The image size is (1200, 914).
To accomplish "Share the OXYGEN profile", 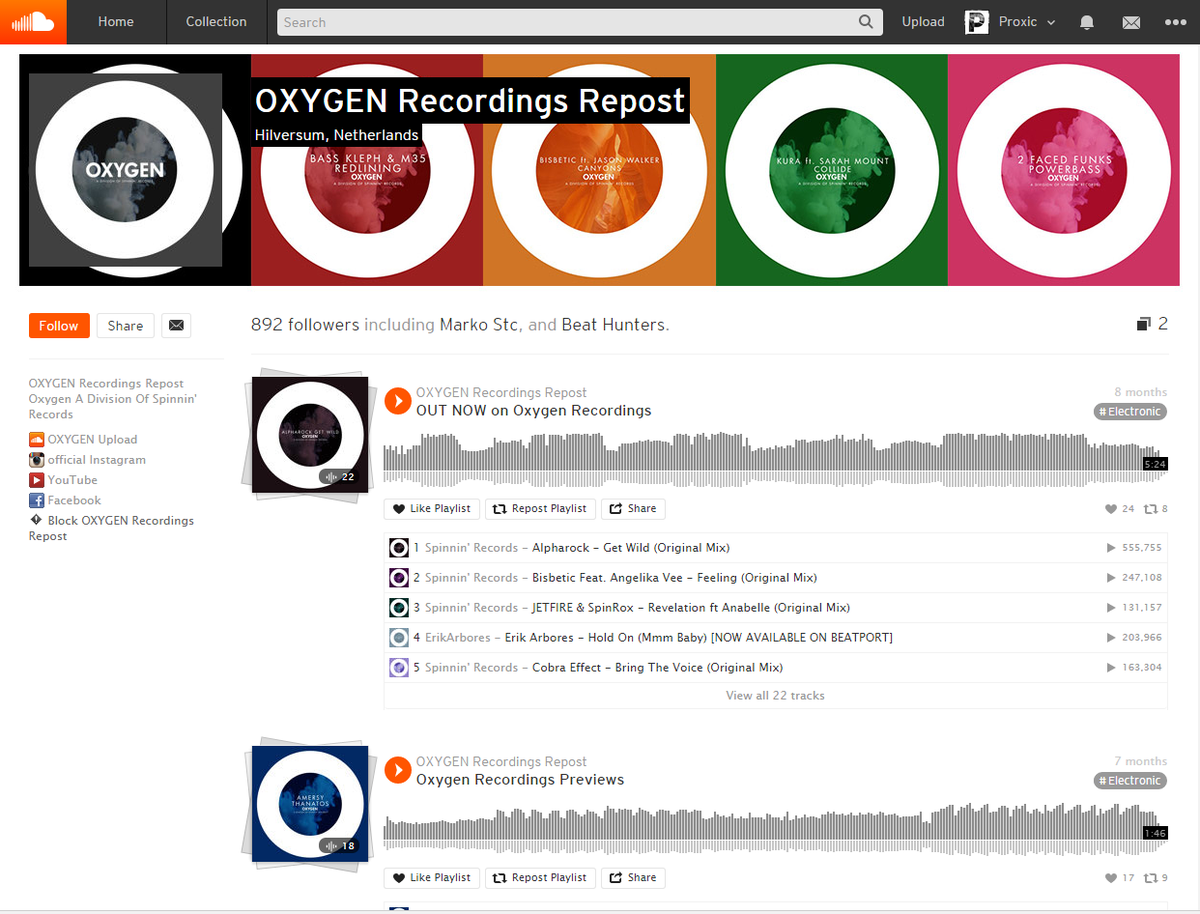I will tap(125, 326).
